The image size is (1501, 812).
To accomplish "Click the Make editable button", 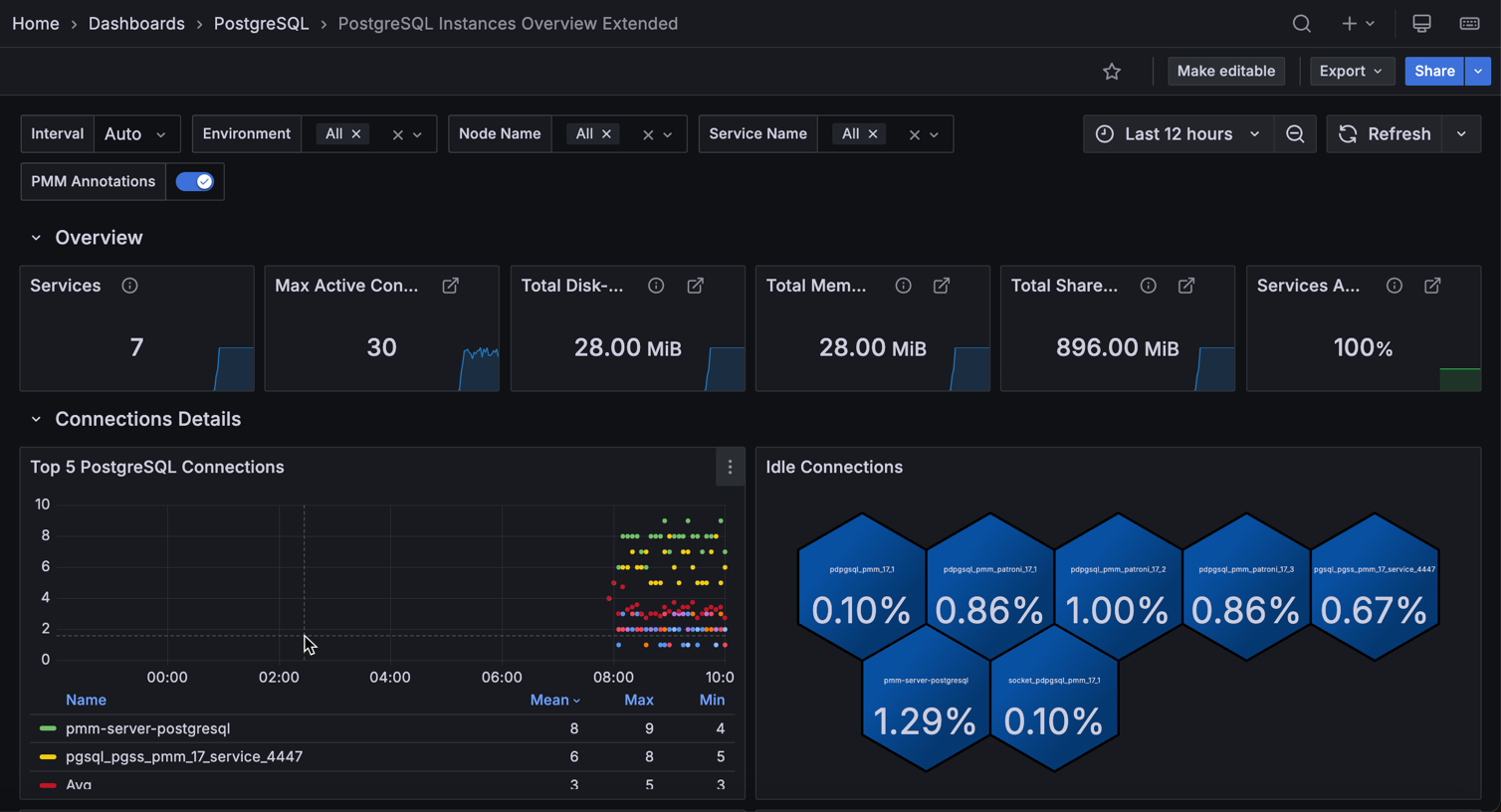I will pos(1225,72).
